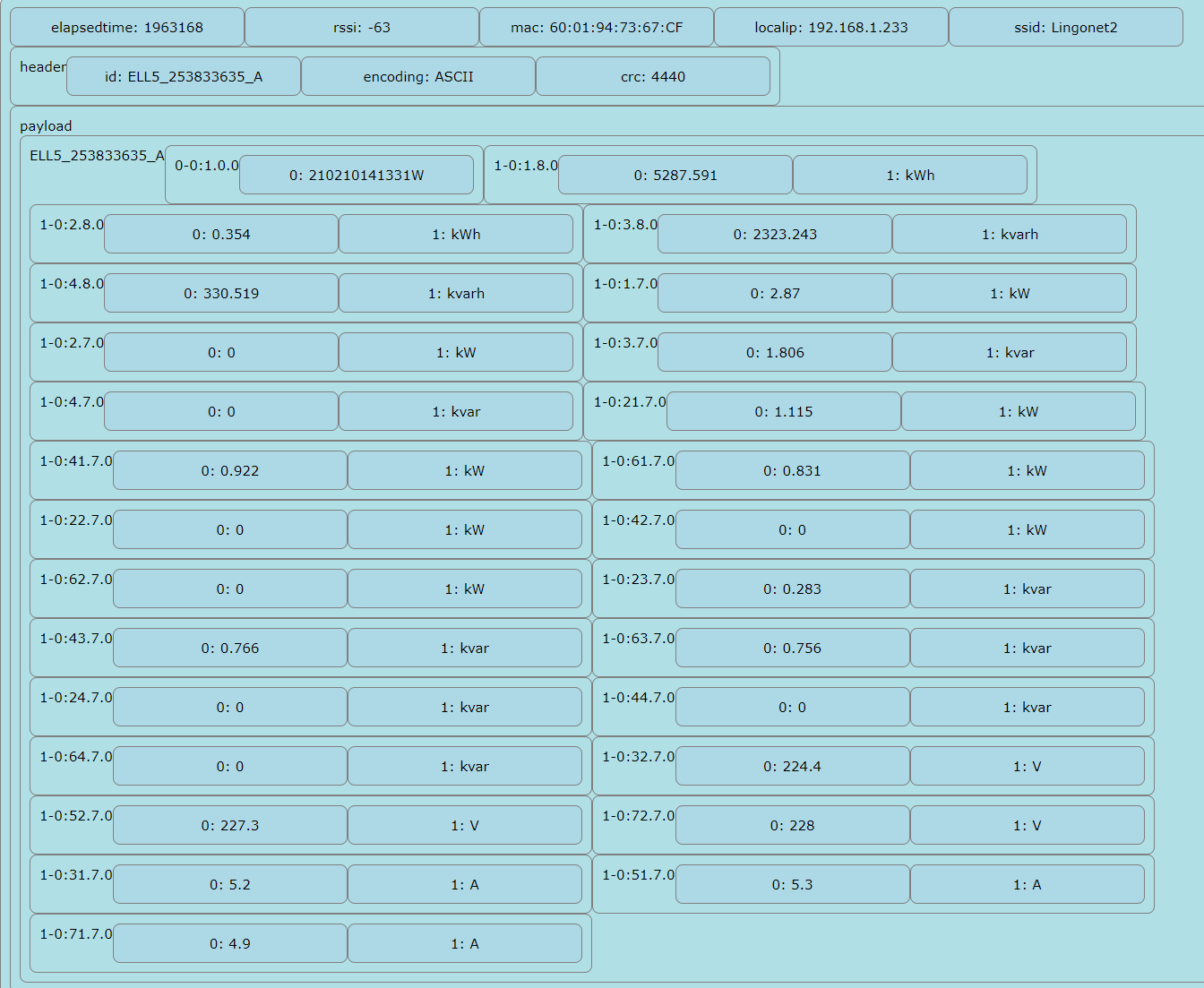Click the timestamp value 210210141331W
The height and width of the screenshot is (988, 1204).
tap(357, 175)
